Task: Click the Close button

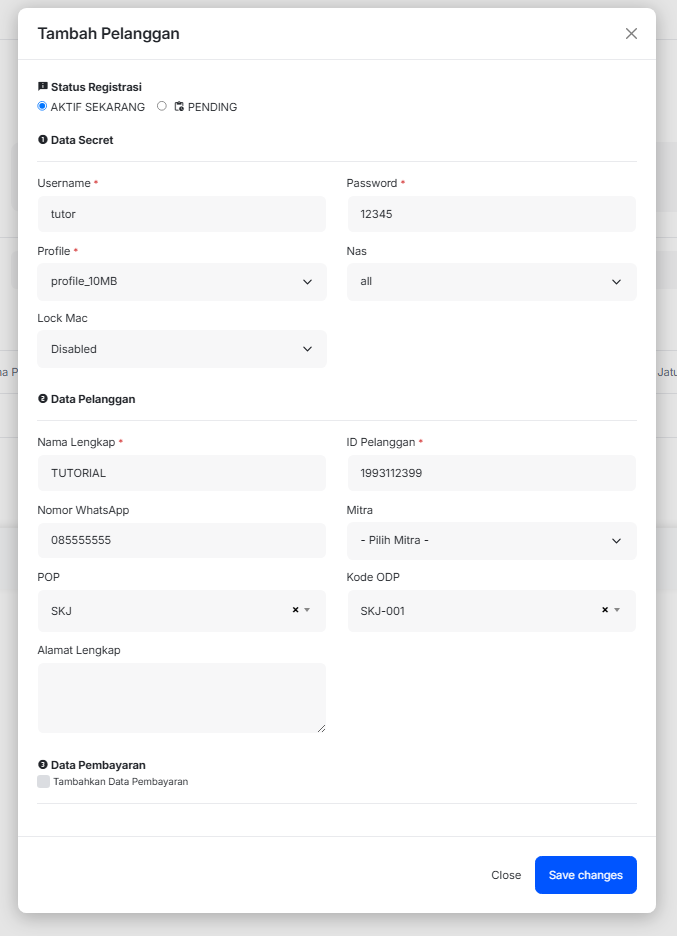Action: (x=506, y=875)
